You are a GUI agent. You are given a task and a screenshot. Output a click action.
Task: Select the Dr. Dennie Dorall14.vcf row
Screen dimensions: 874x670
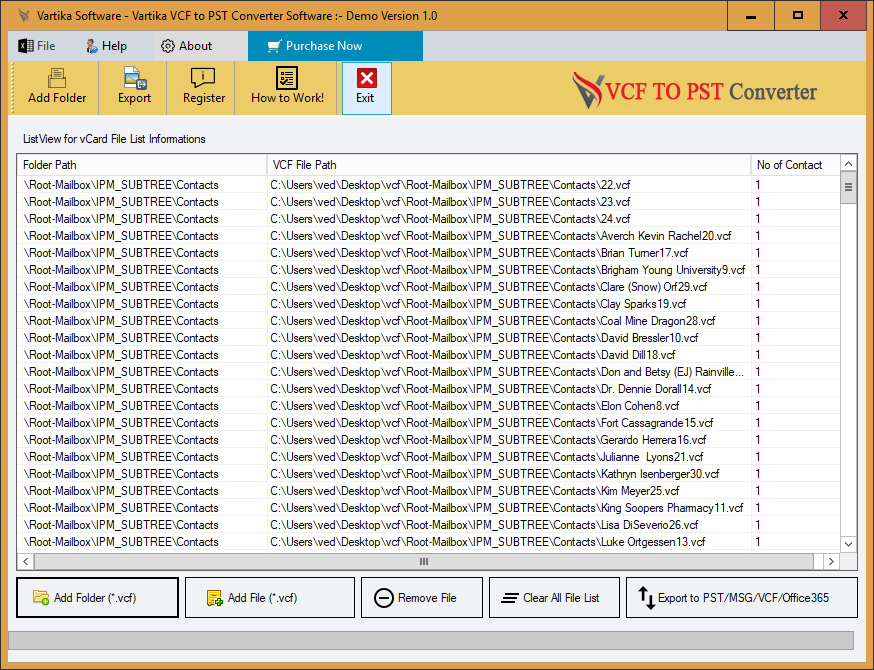(428, 389)
